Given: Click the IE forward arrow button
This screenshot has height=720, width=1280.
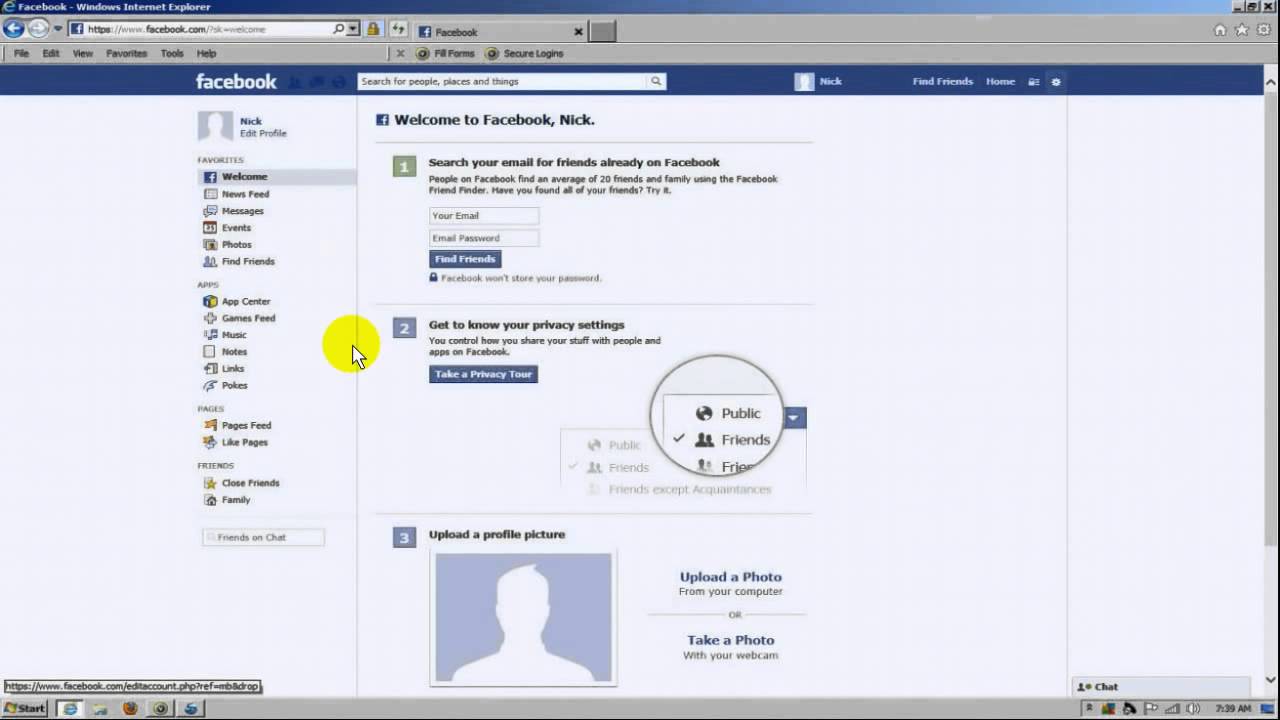Looking at the screenshot, I should (x=37, y=29).
